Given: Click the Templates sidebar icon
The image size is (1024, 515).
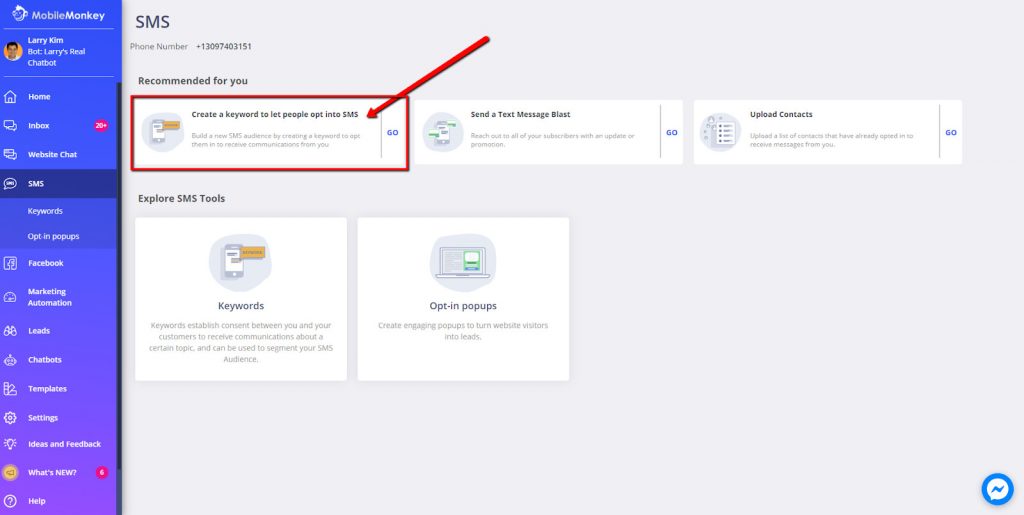Looking at the screenshot, I should click(10, 389).
